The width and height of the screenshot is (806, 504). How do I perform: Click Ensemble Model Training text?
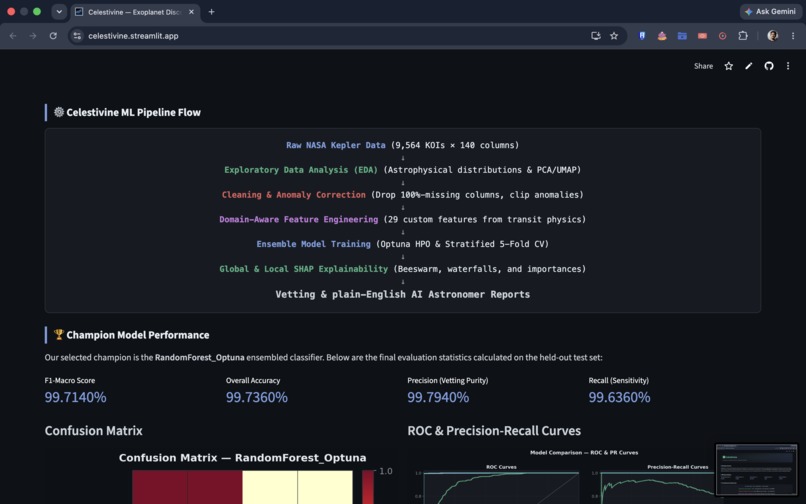coord(314,244)
